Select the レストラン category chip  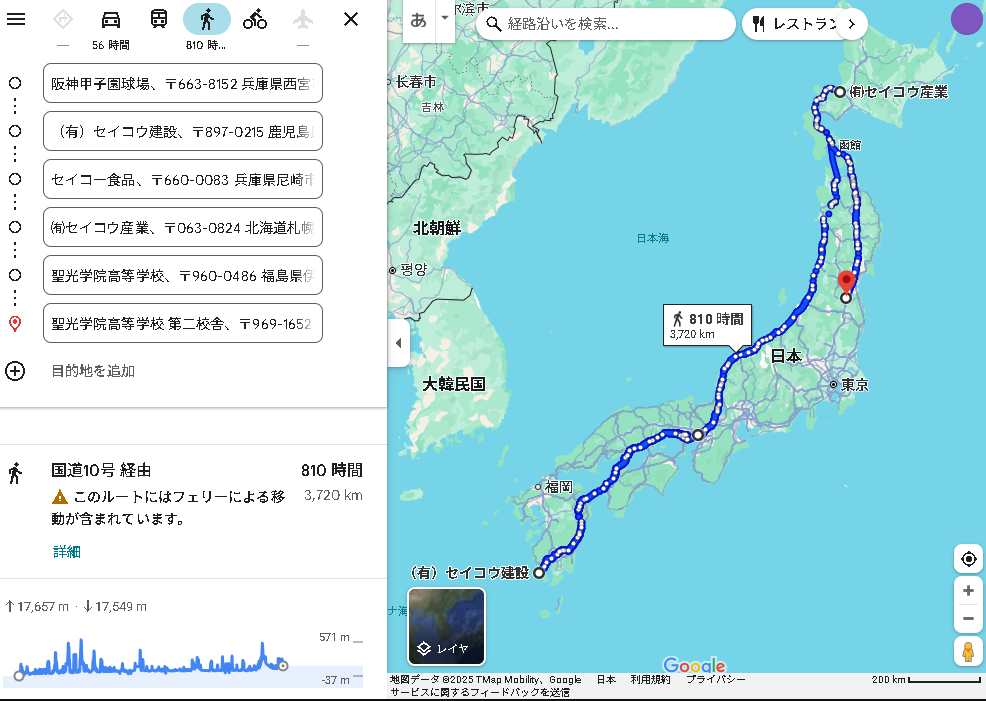click(x=795, y=24)
